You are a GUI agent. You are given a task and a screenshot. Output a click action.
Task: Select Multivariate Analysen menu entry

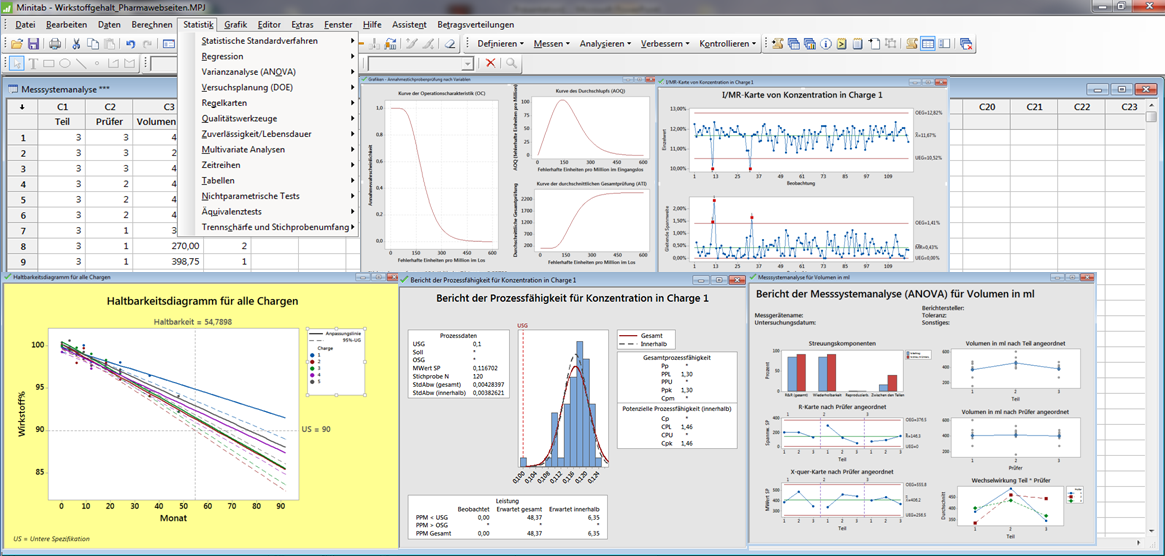269,149
